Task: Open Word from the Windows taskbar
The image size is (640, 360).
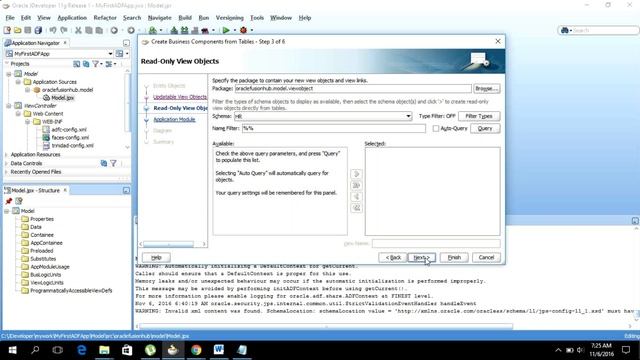Action: tap(219, 350)
